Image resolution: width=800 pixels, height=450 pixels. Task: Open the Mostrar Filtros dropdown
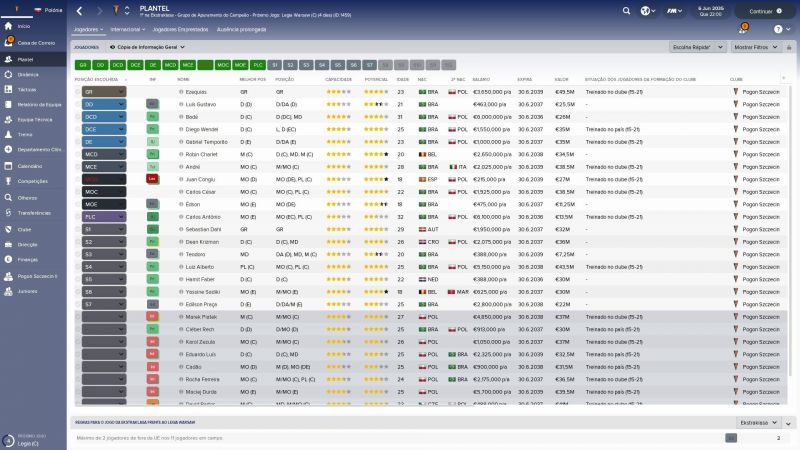756,47
